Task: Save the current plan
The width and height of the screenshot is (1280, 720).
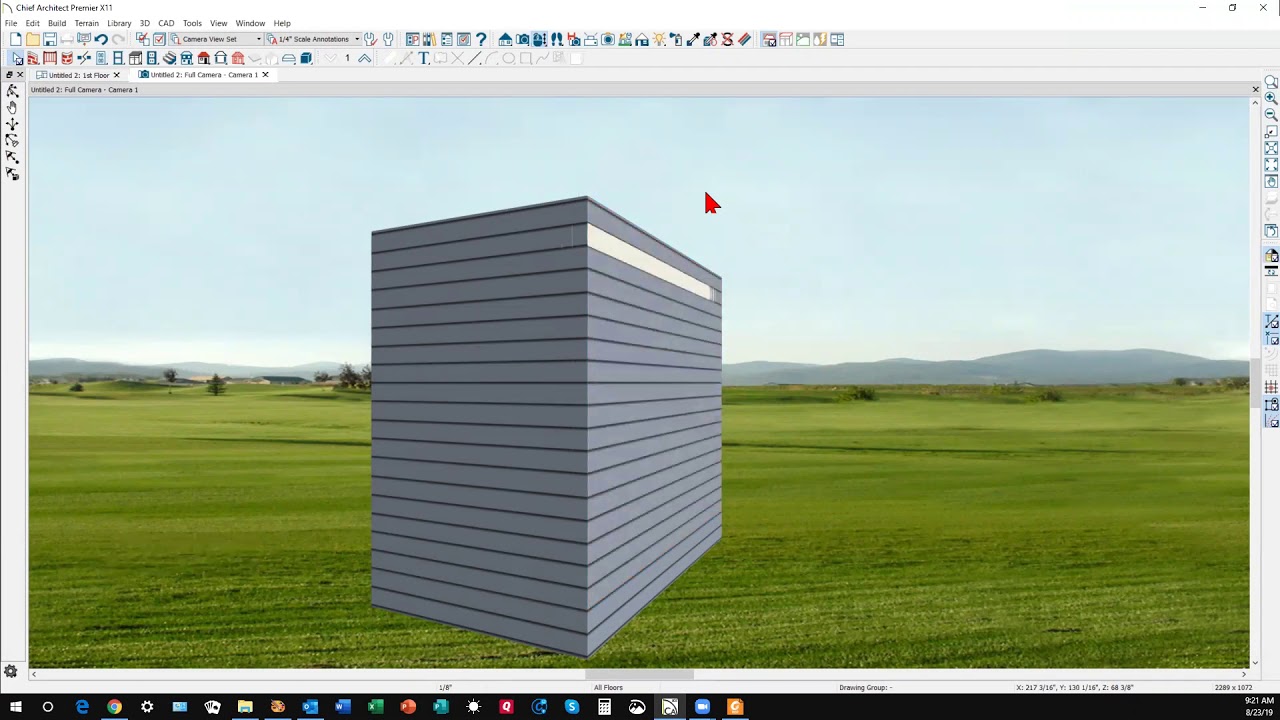Action: click(x=50, y=39)
